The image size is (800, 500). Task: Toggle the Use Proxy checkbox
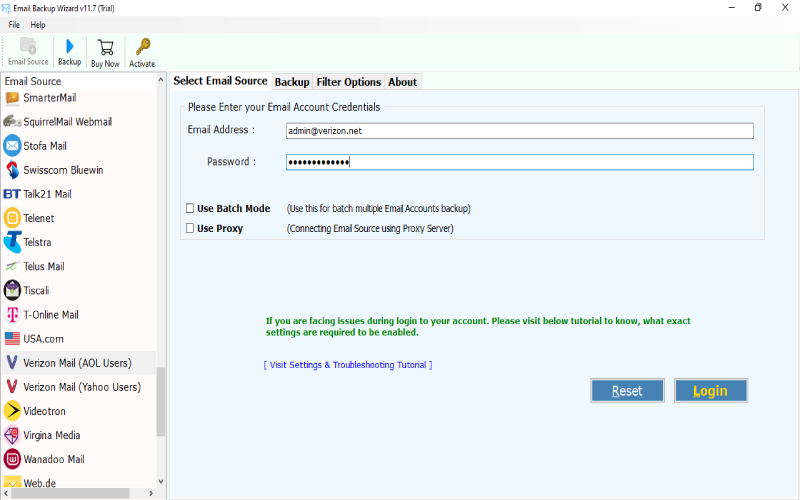point(190,229)
